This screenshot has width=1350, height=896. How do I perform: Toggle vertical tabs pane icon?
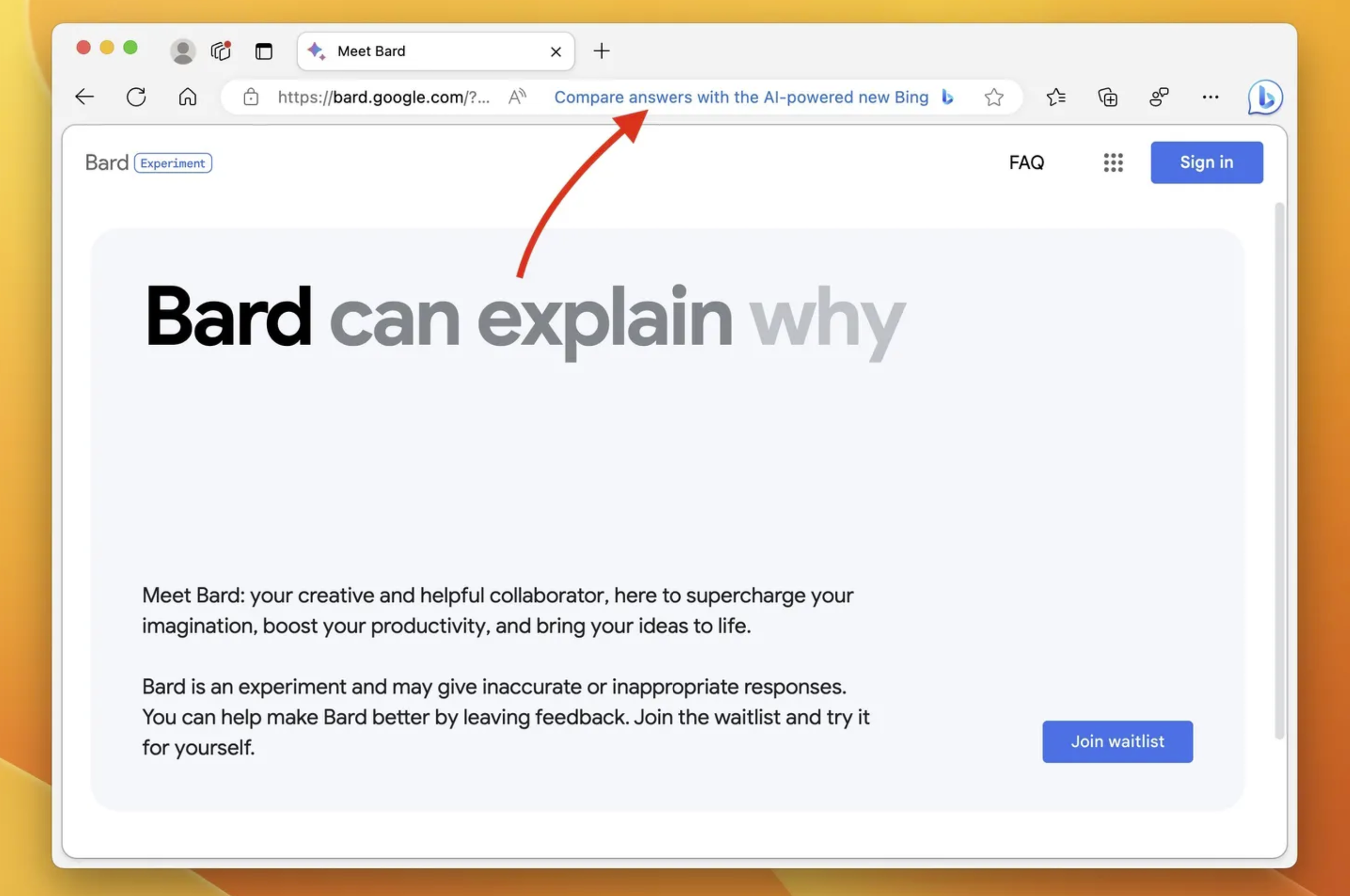(x=264, y=51)
